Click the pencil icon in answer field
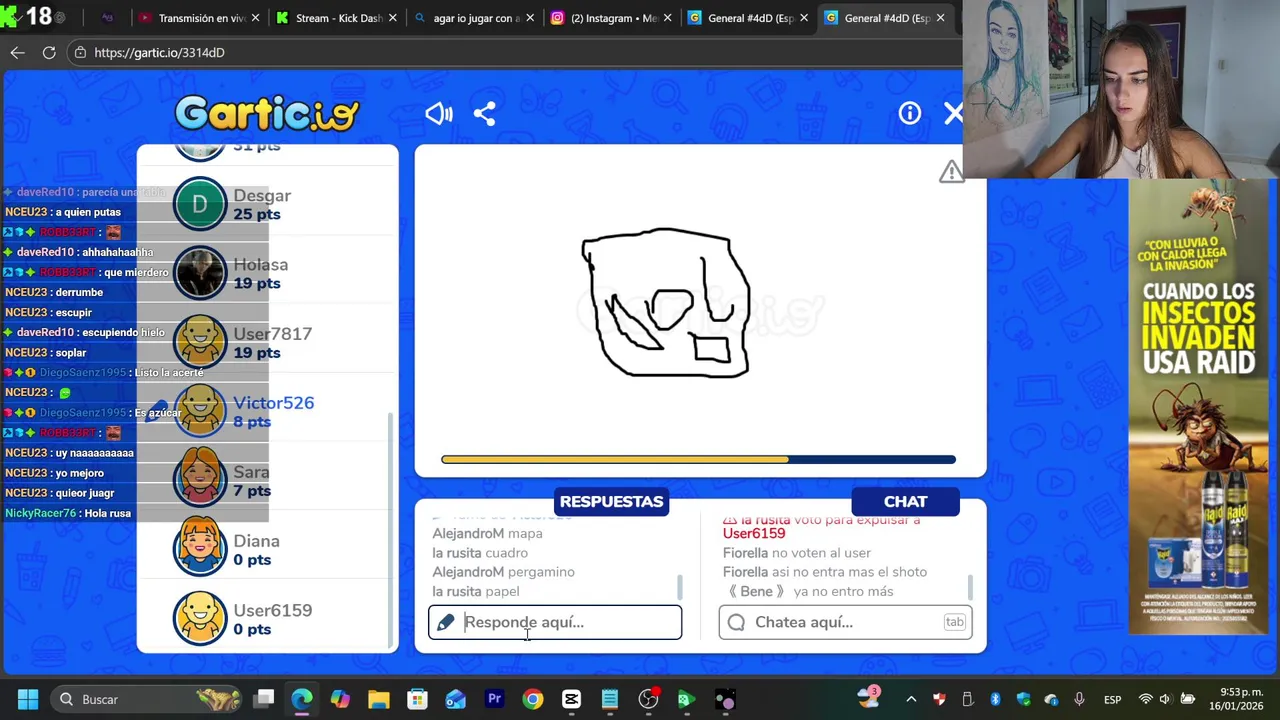The image size is (1280, 720). click(x=446, y=622)
